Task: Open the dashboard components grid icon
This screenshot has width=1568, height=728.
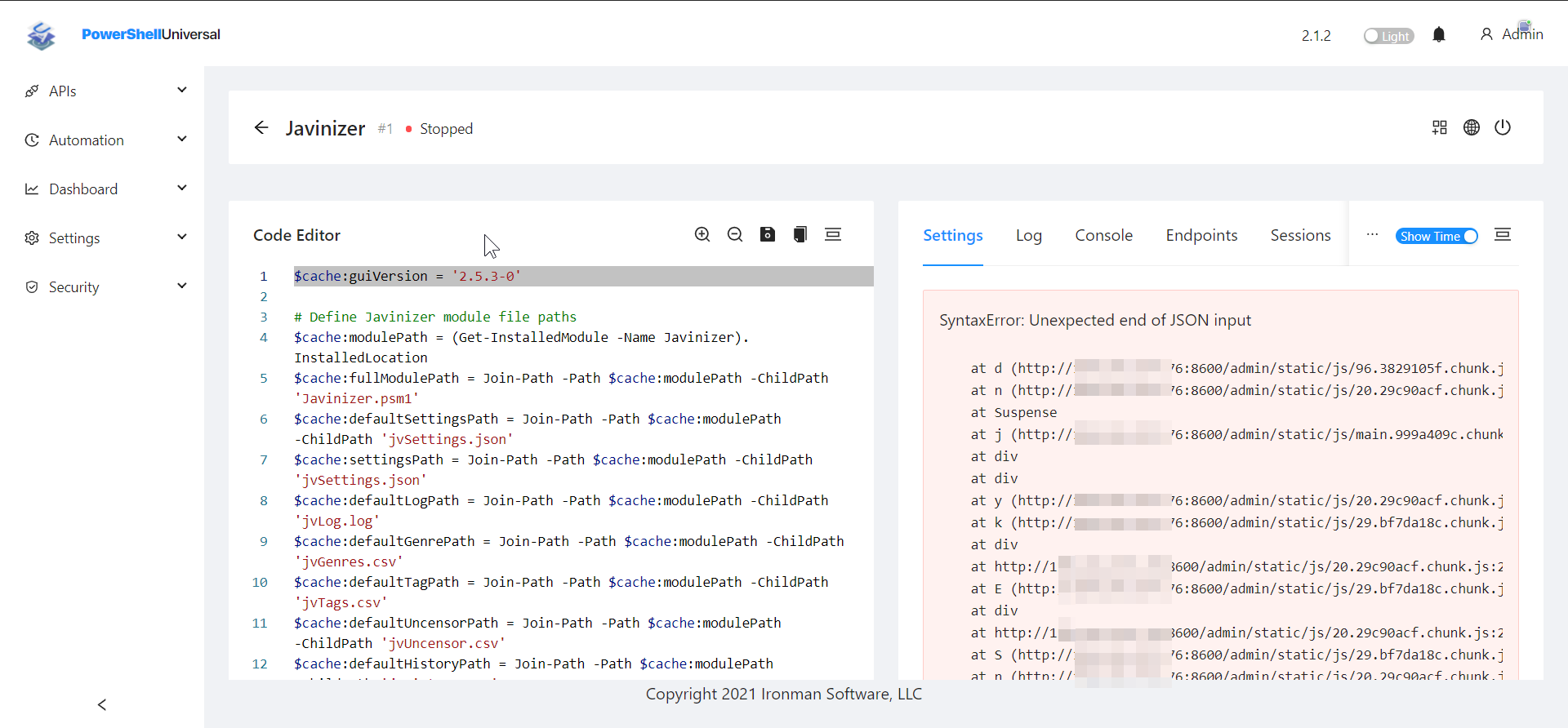Action: (x=1440, y=127)
